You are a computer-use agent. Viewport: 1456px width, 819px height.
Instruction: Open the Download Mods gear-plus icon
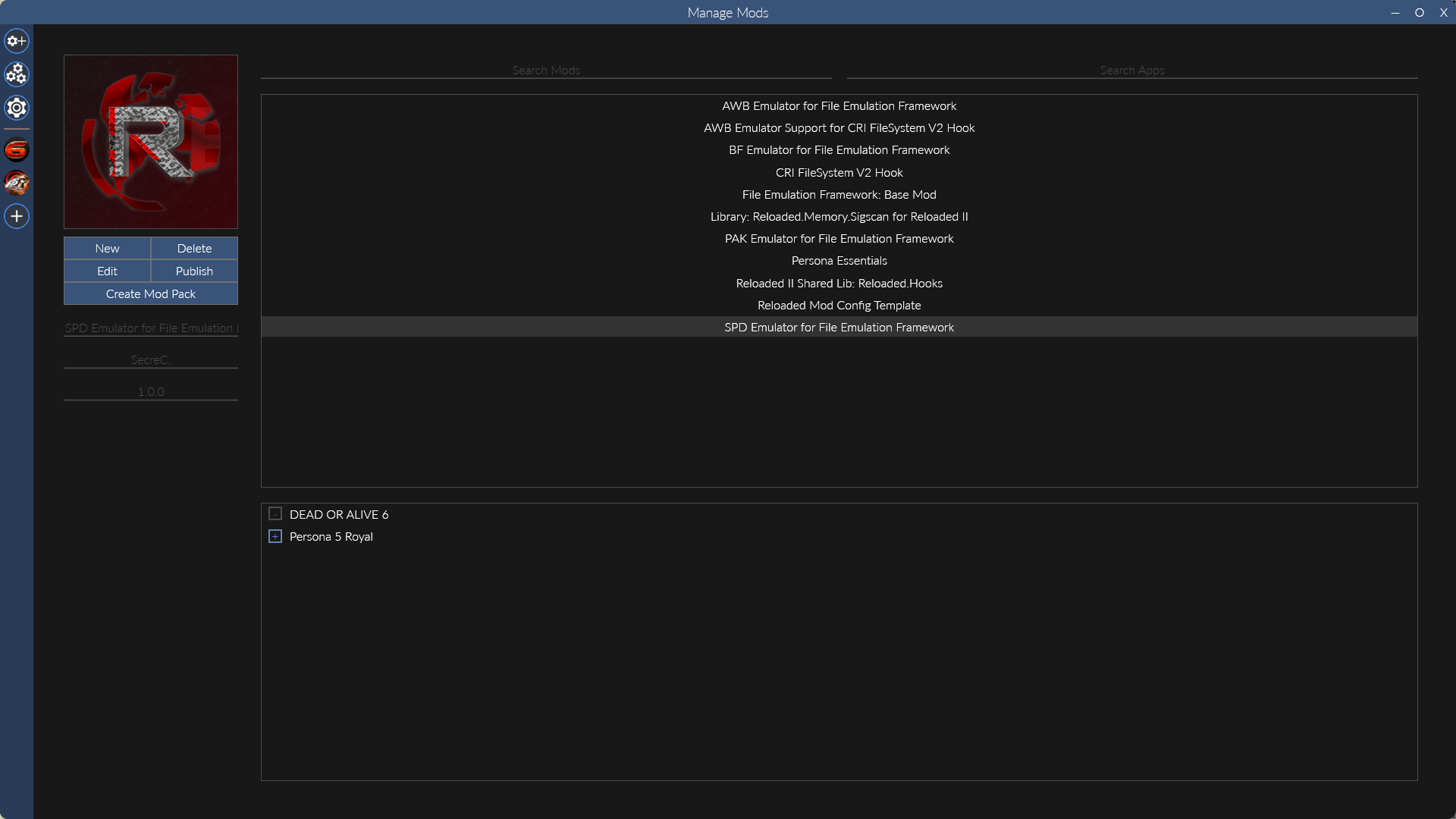click(x=17, y=41)
